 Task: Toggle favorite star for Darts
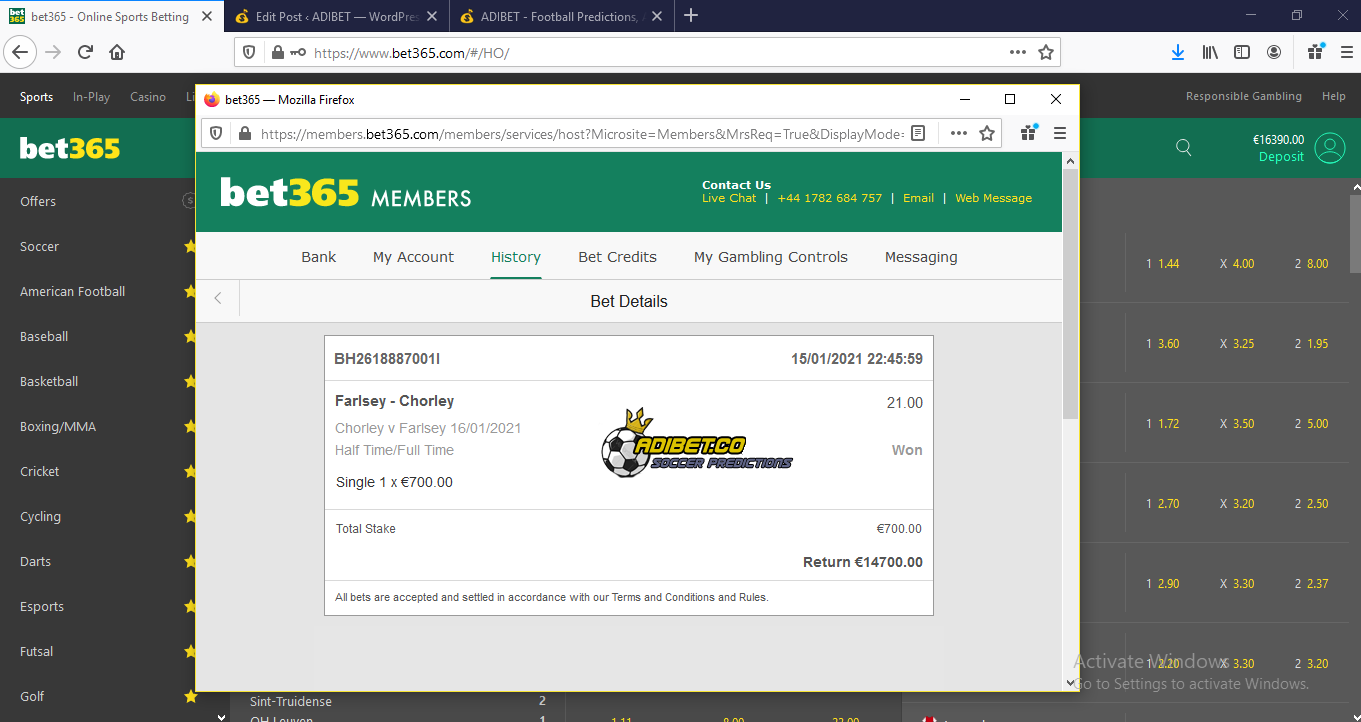pyautogui.click(x=190, y=561)
